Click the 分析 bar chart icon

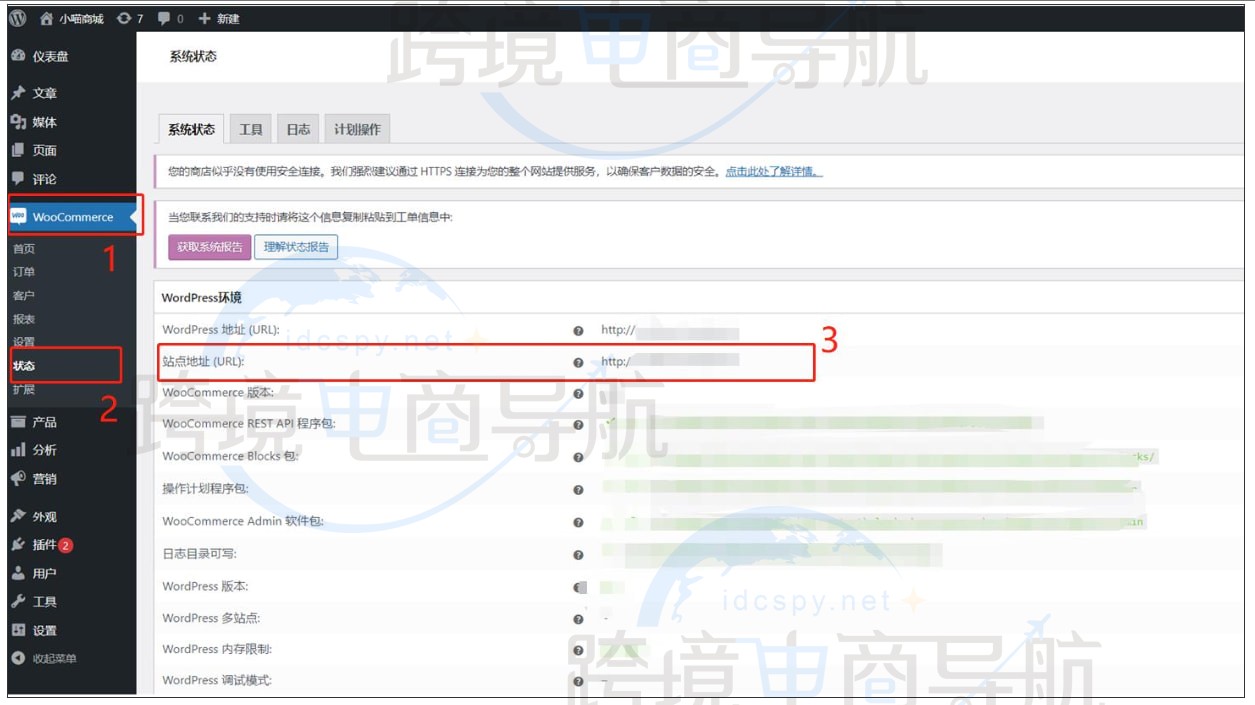coord(16,451)
